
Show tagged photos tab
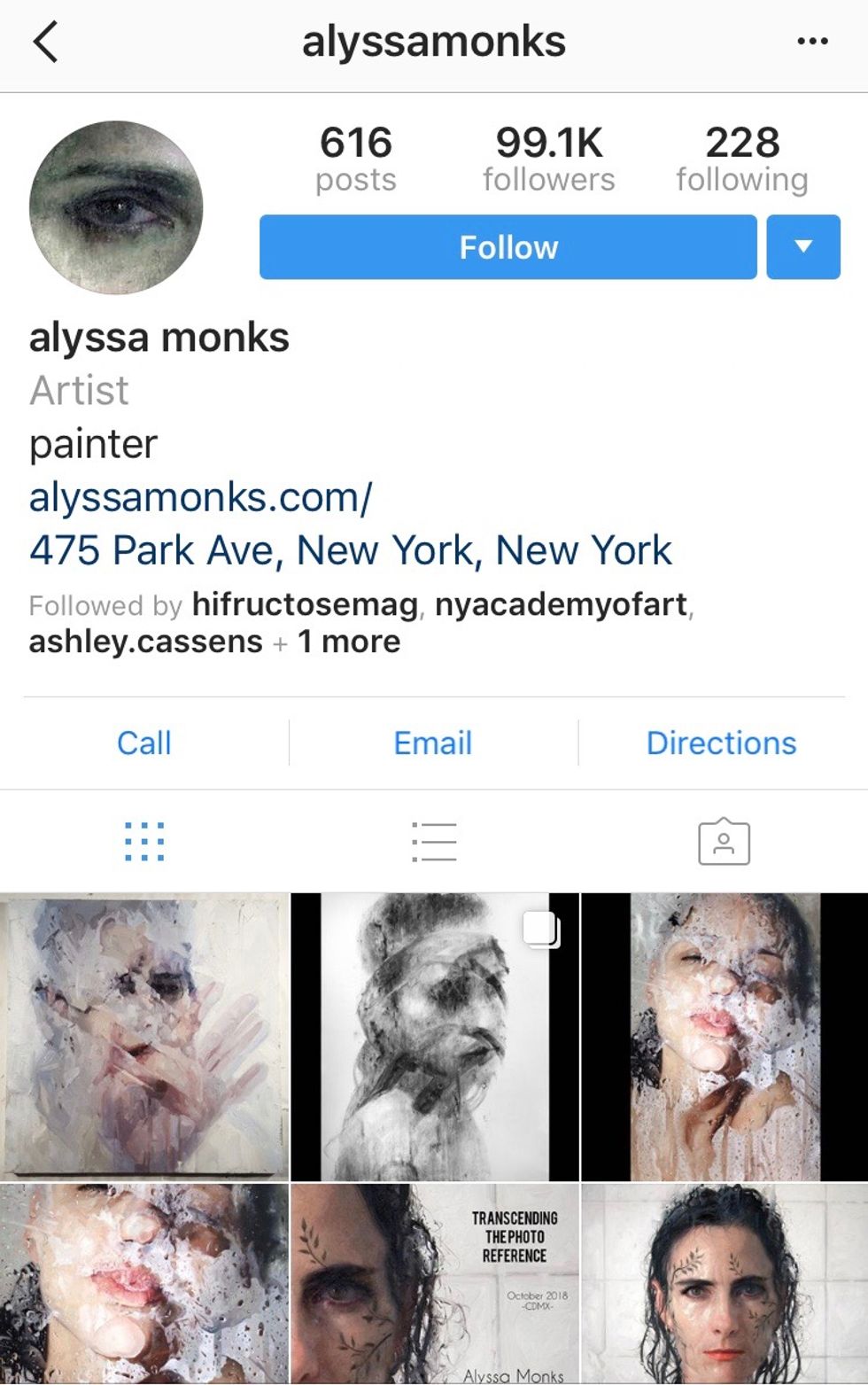[724, 842]
